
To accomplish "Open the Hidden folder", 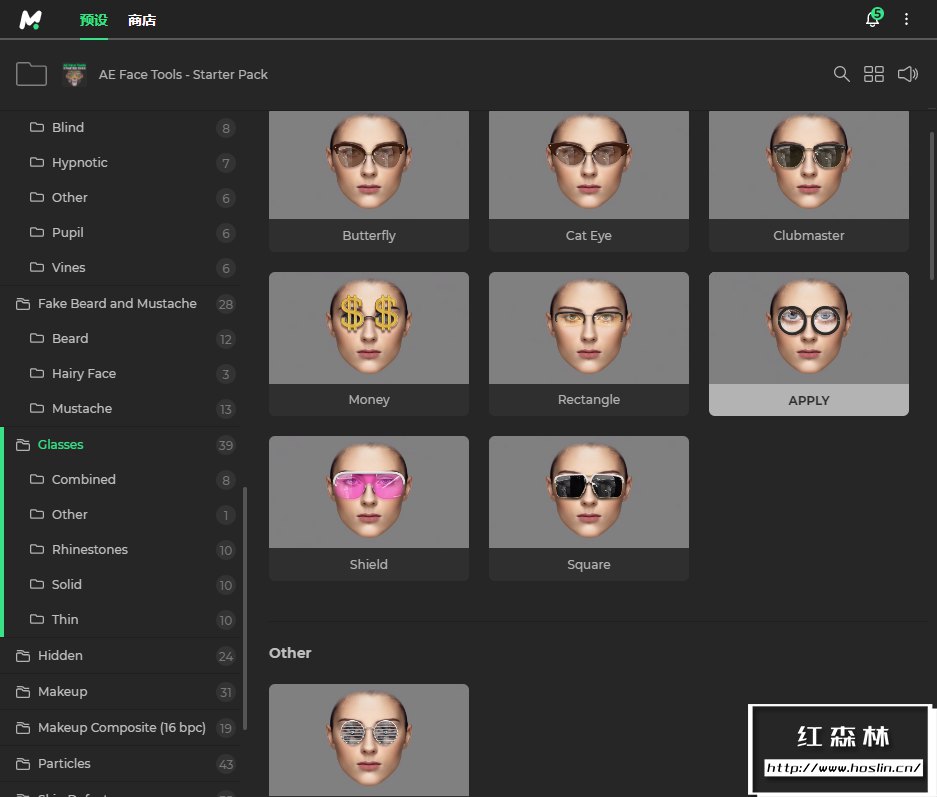I will coord(60,655).
